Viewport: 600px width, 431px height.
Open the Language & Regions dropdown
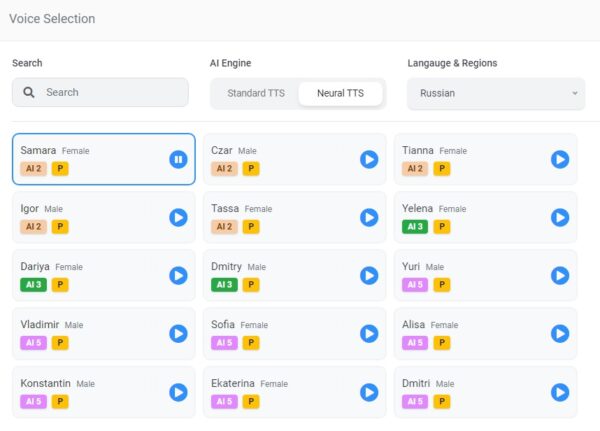tap(495, 93)
